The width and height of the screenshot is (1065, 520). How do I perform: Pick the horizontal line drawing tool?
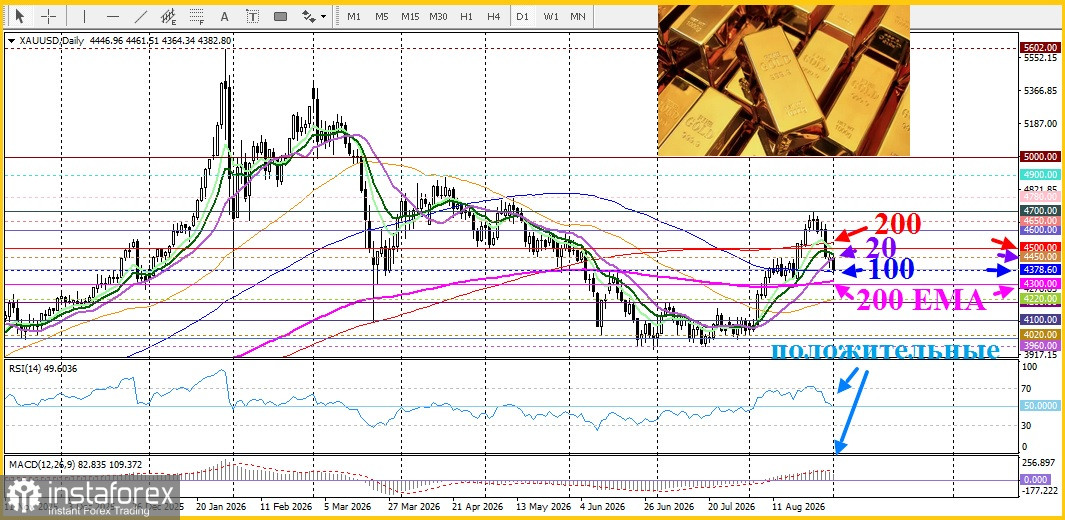(x=113, y=16)
